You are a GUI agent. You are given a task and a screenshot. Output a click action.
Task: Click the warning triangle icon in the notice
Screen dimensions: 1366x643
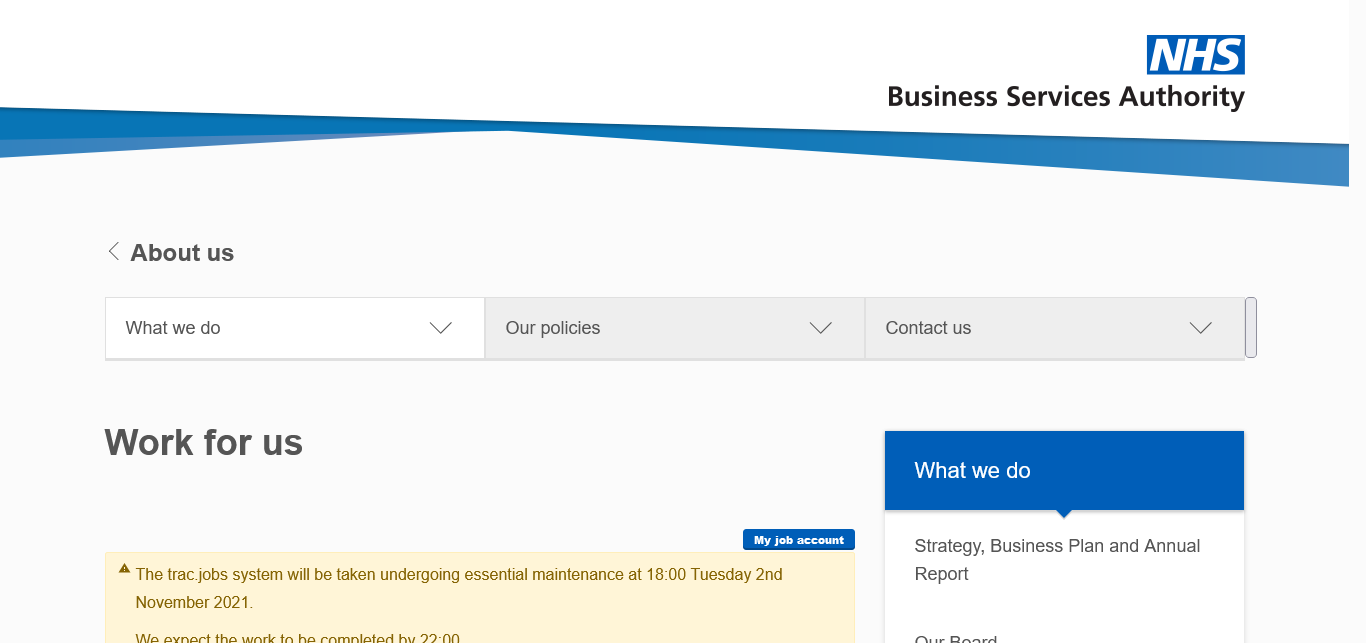124,569
